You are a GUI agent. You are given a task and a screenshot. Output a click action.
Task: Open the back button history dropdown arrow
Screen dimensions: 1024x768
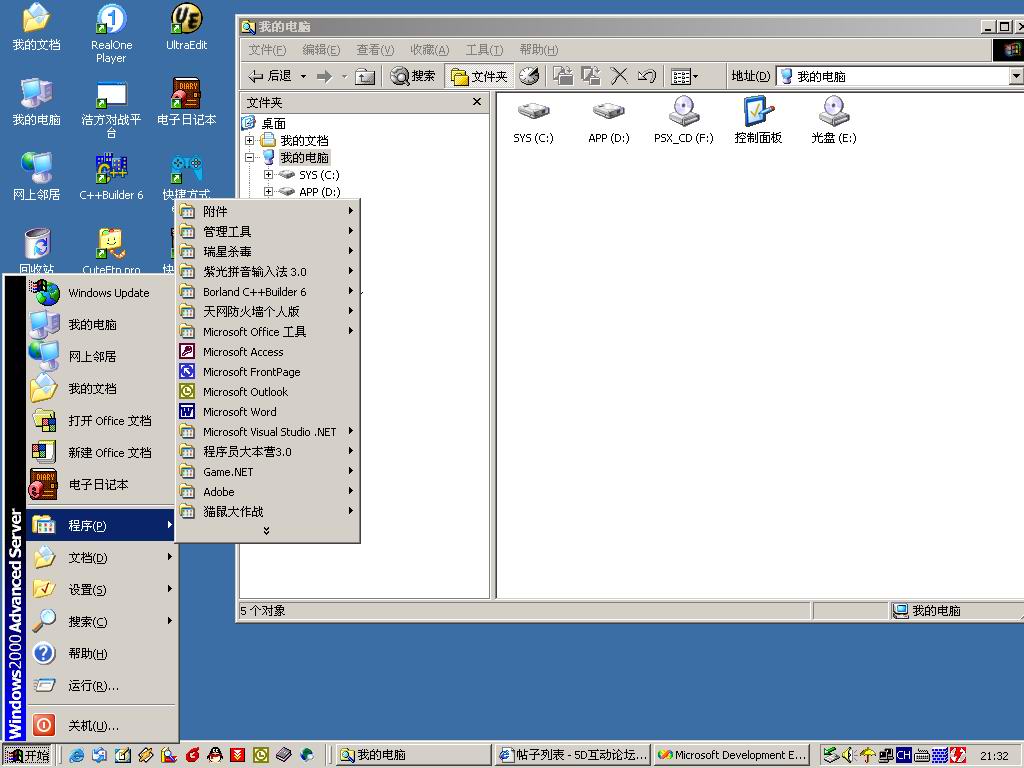(x=303, y=76)
